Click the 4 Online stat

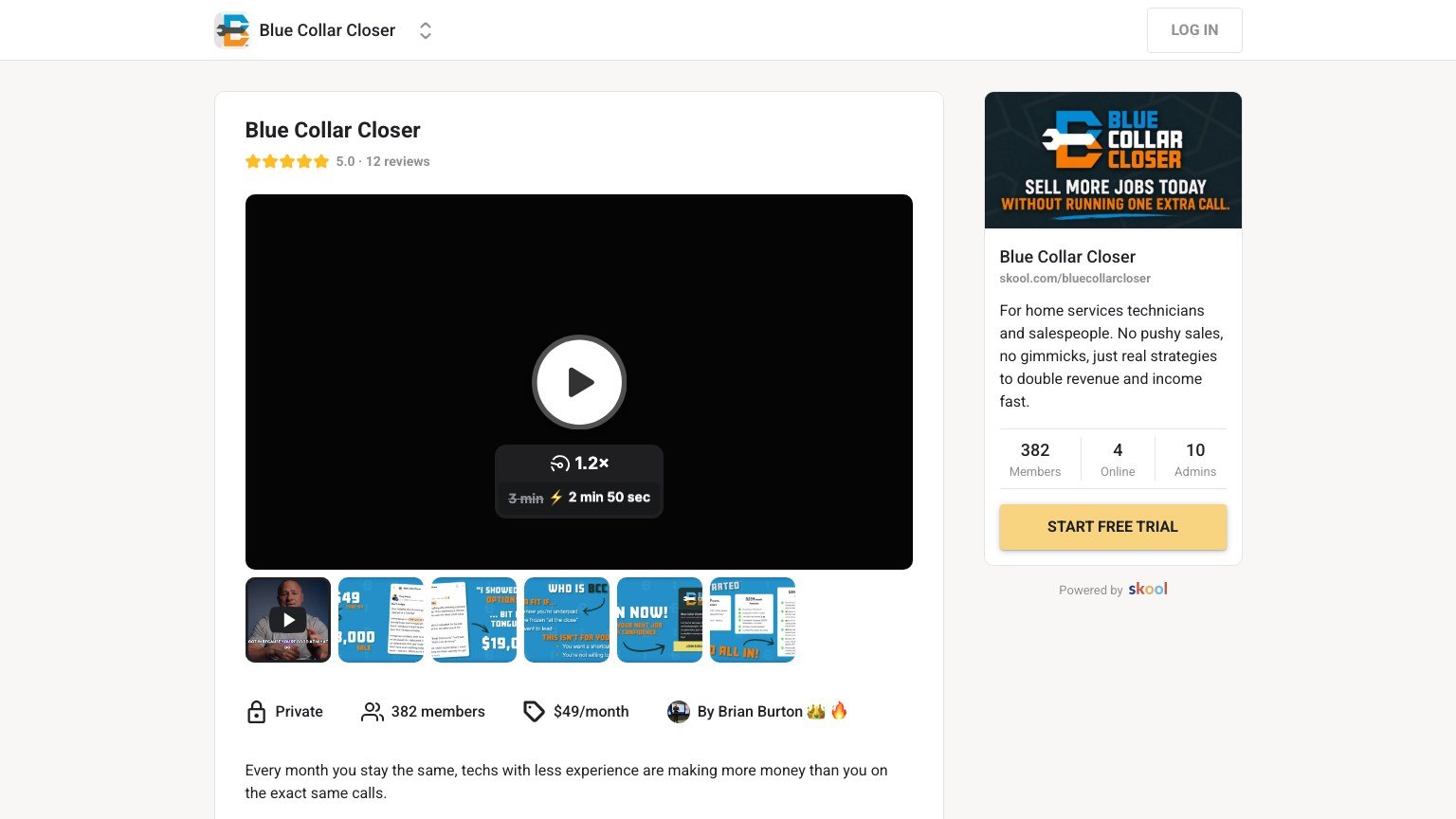(1118, 459)
